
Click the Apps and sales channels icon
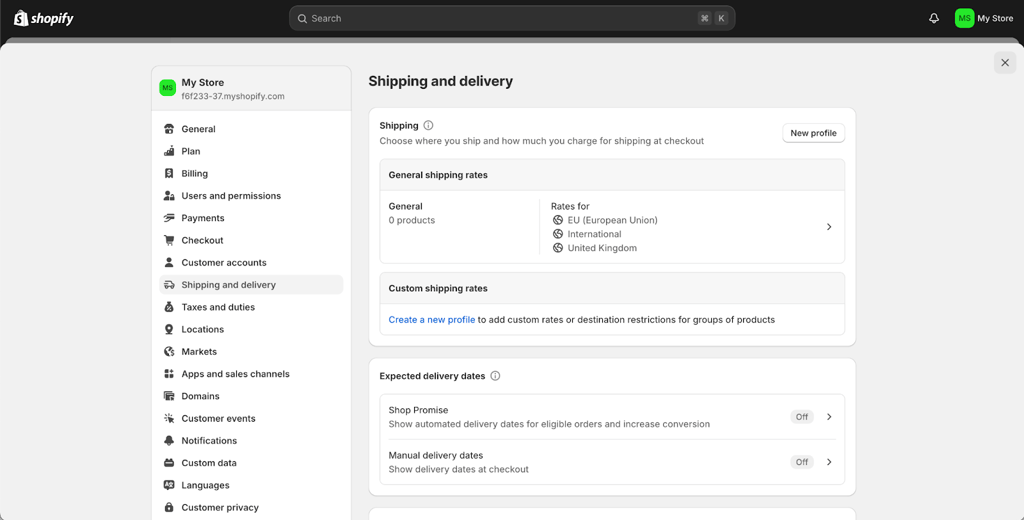[169, 373]
